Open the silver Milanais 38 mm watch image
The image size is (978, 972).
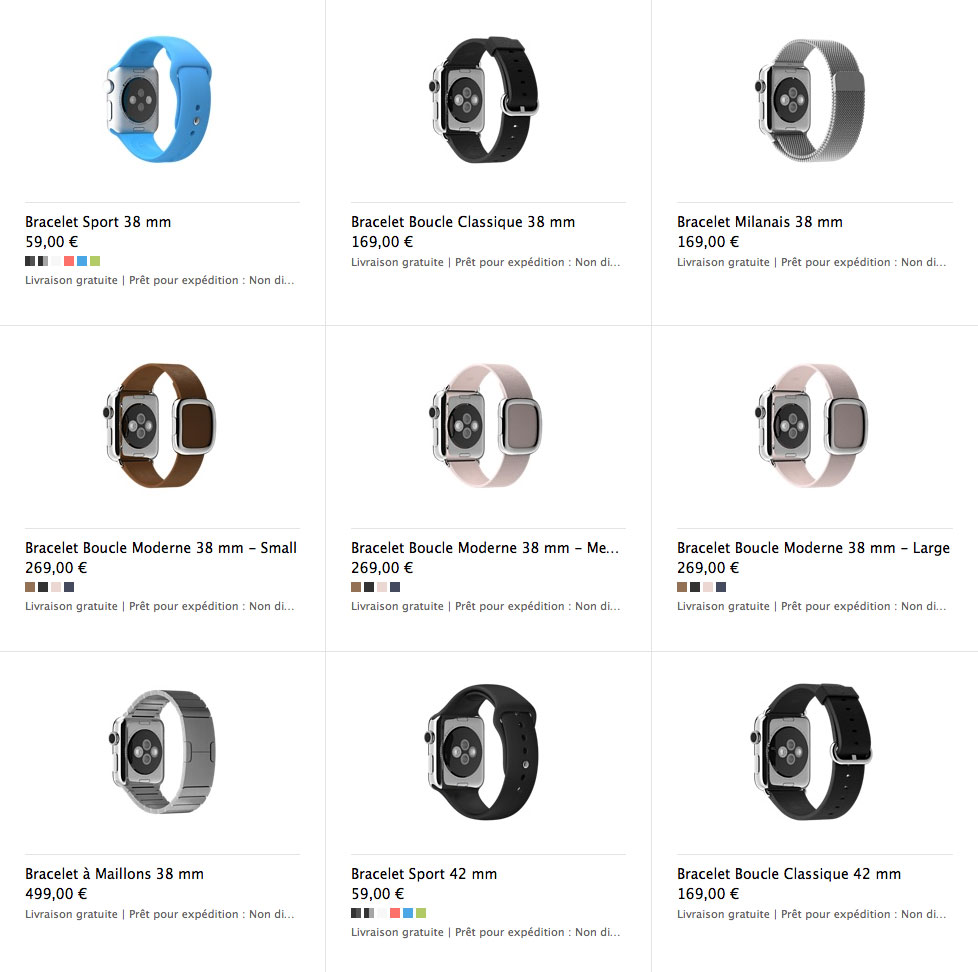(x=811, y=100)
